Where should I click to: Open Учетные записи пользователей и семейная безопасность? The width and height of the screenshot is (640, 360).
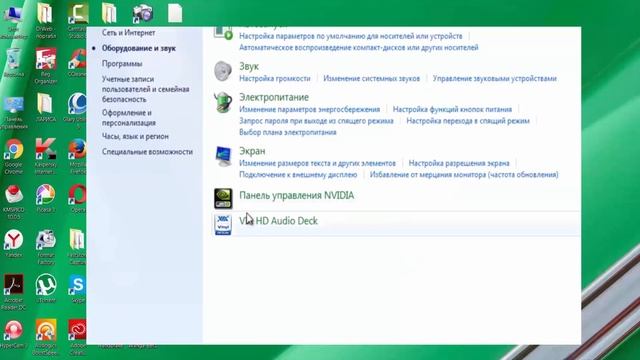[x=146, y=89]
